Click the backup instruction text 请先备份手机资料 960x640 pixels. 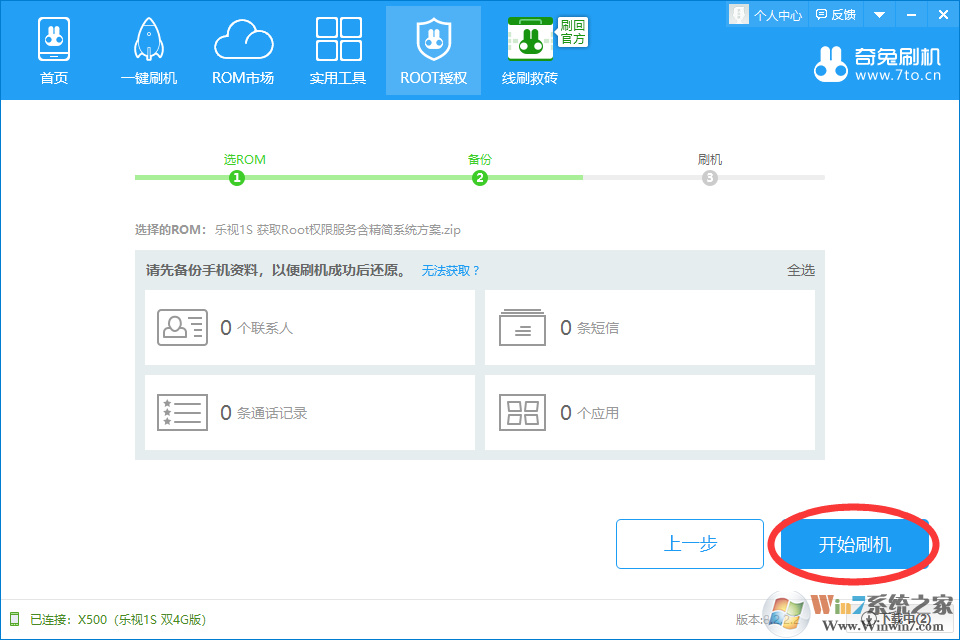(x=277, y=271)
